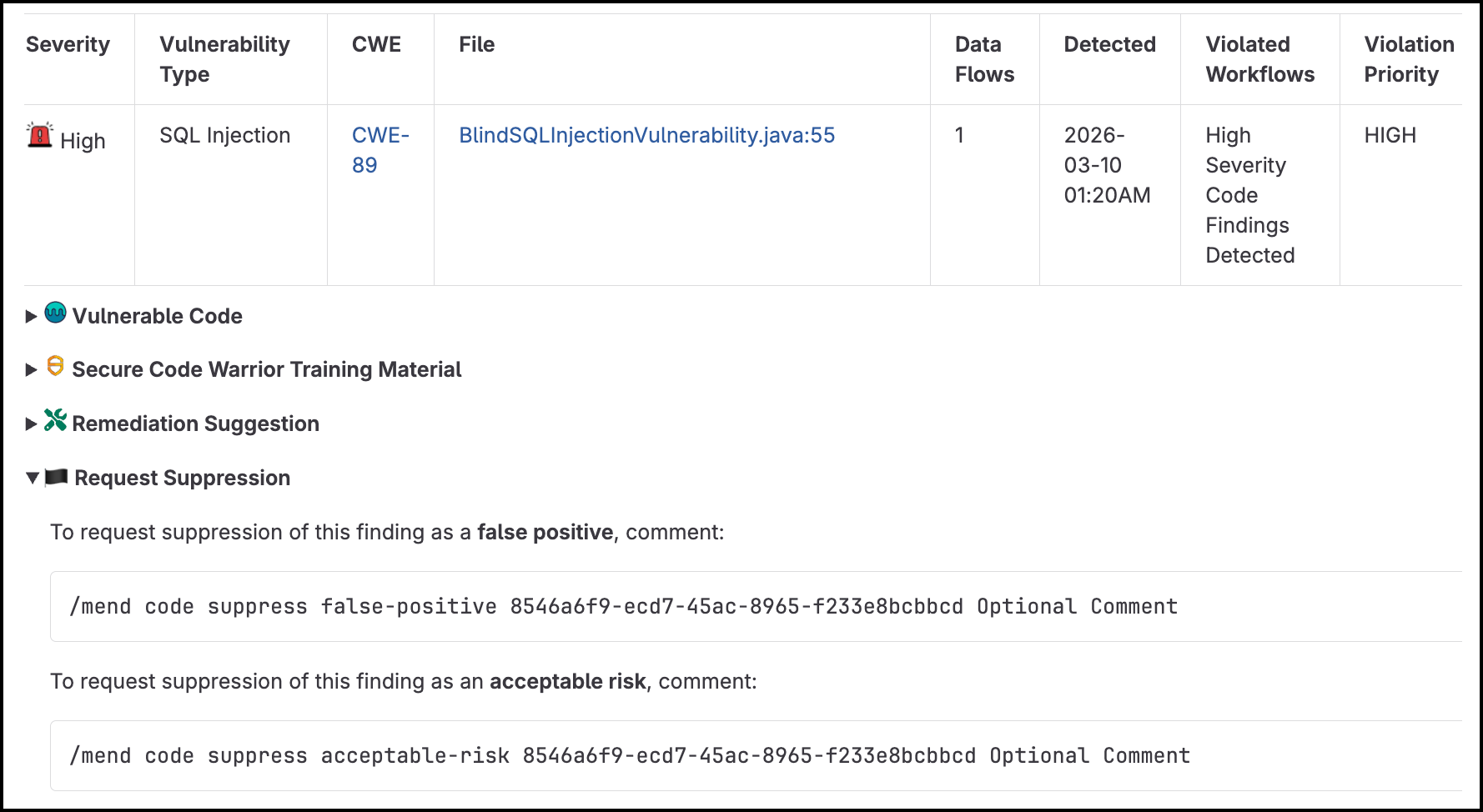Click the Violated Workflows column header

[1259, 59]
